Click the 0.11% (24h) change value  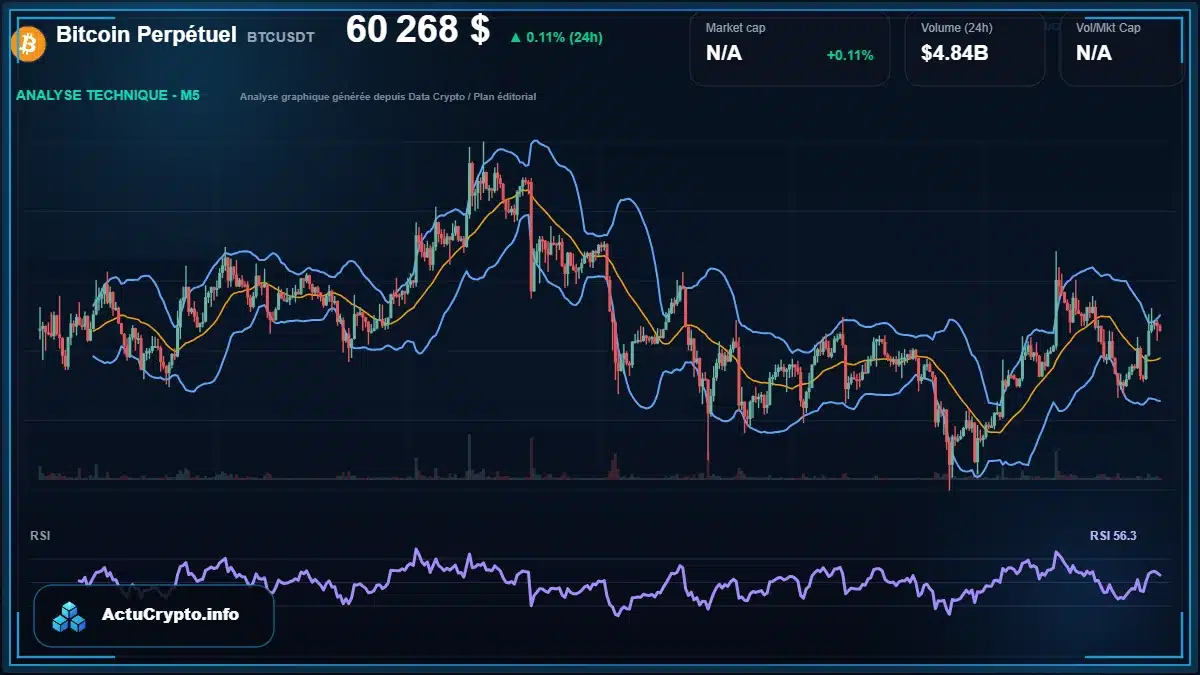pos(565,38)
